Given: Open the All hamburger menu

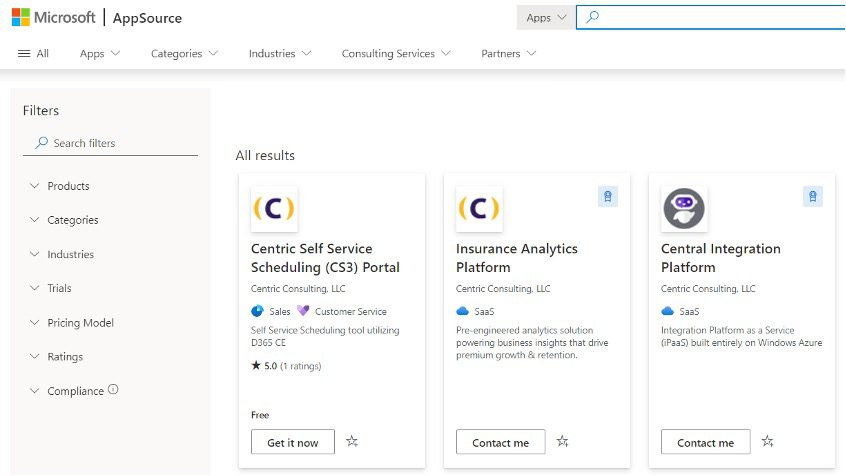Looking at the screenshot, I should (33, 54).
